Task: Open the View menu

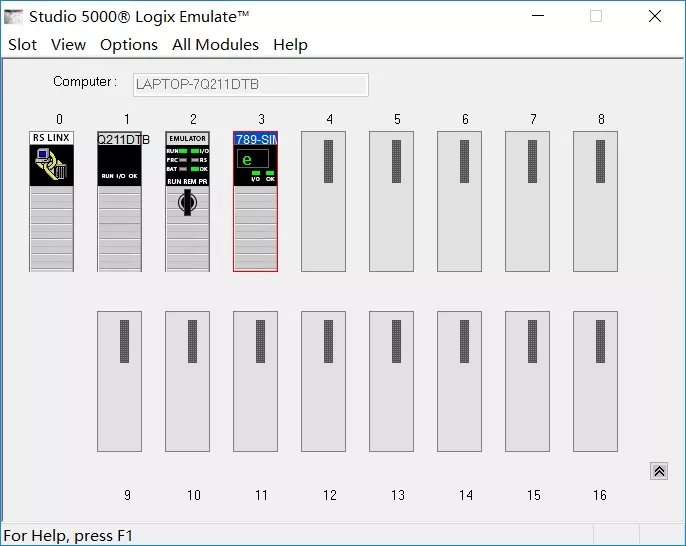Action: pos(68,45)
